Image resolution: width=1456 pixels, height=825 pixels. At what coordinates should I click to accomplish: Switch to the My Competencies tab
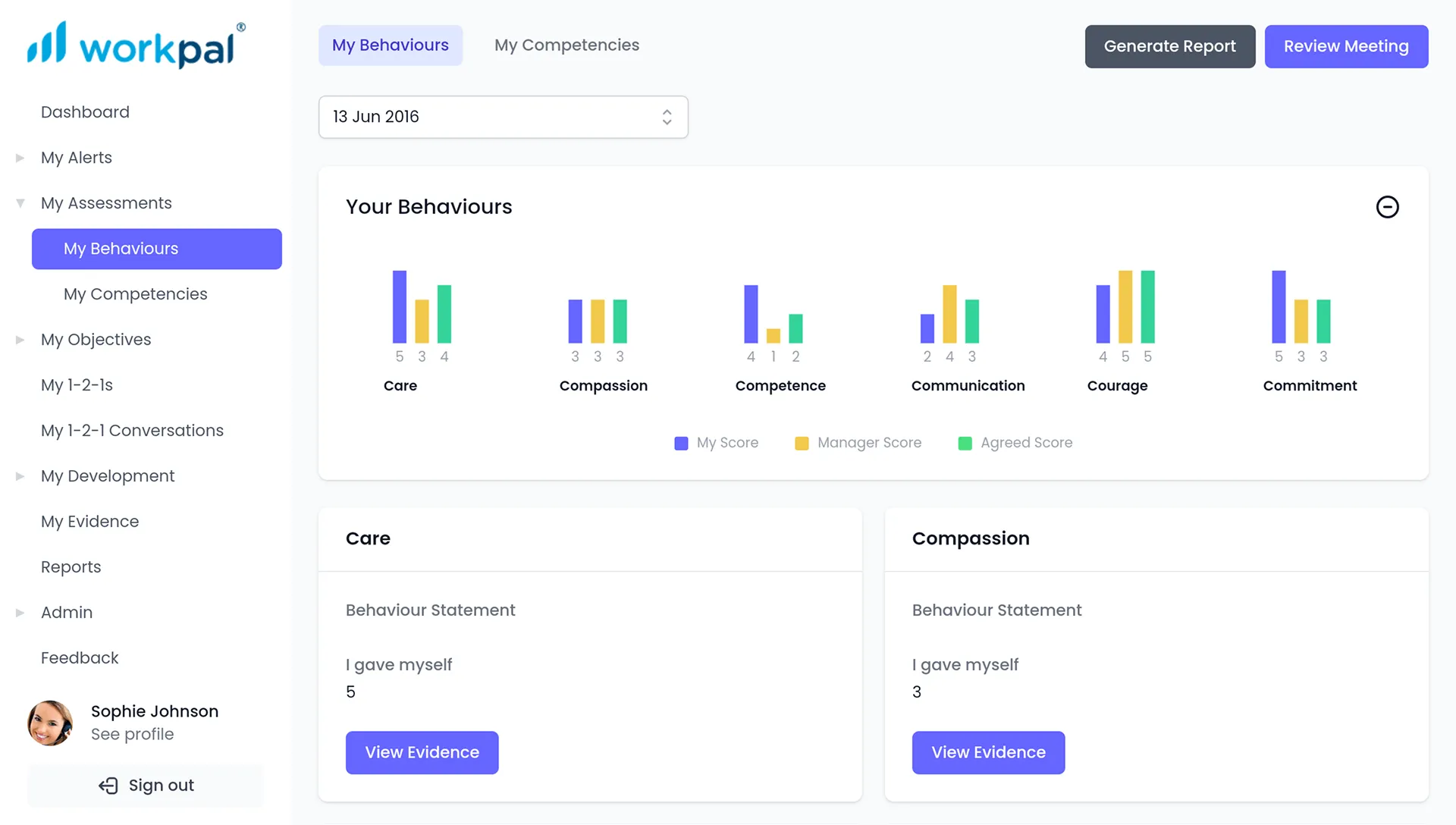[566, 45]
